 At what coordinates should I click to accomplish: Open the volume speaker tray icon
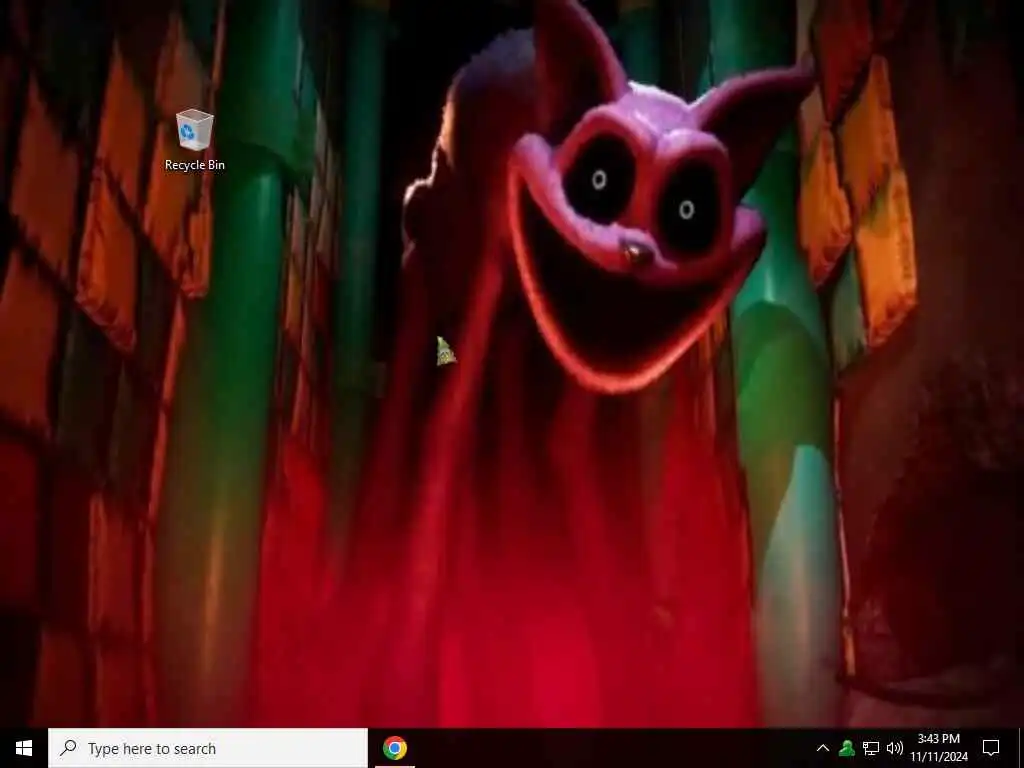tap(895, 748)
